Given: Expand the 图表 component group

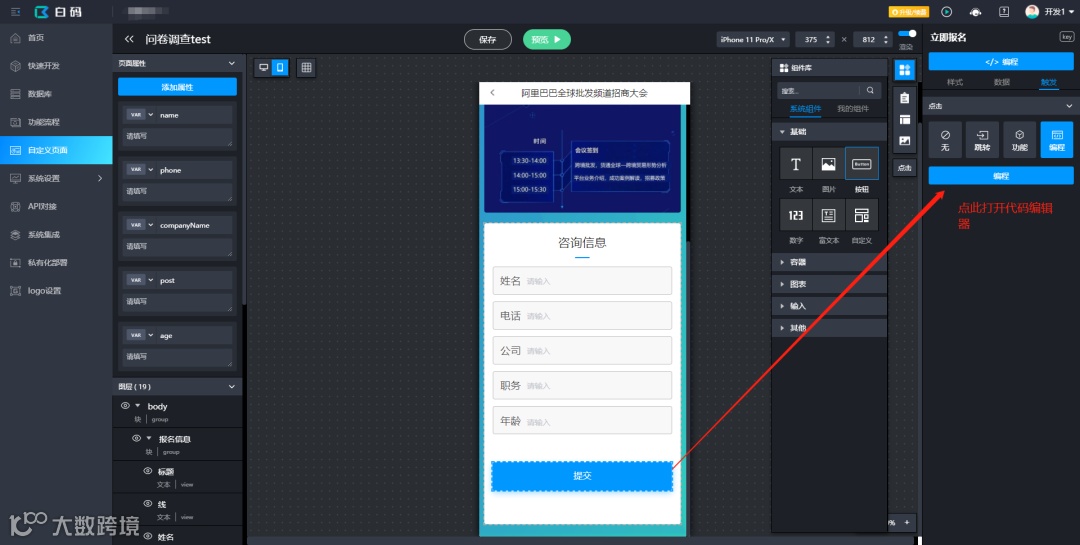Looking at the screenshot, I should tap(829, 285).
